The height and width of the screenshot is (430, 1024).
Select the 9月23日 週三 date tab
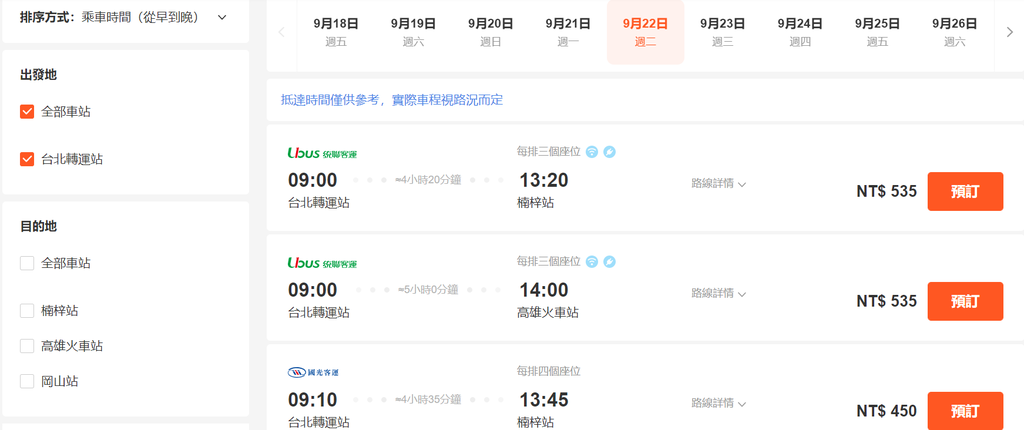point(722,33)
